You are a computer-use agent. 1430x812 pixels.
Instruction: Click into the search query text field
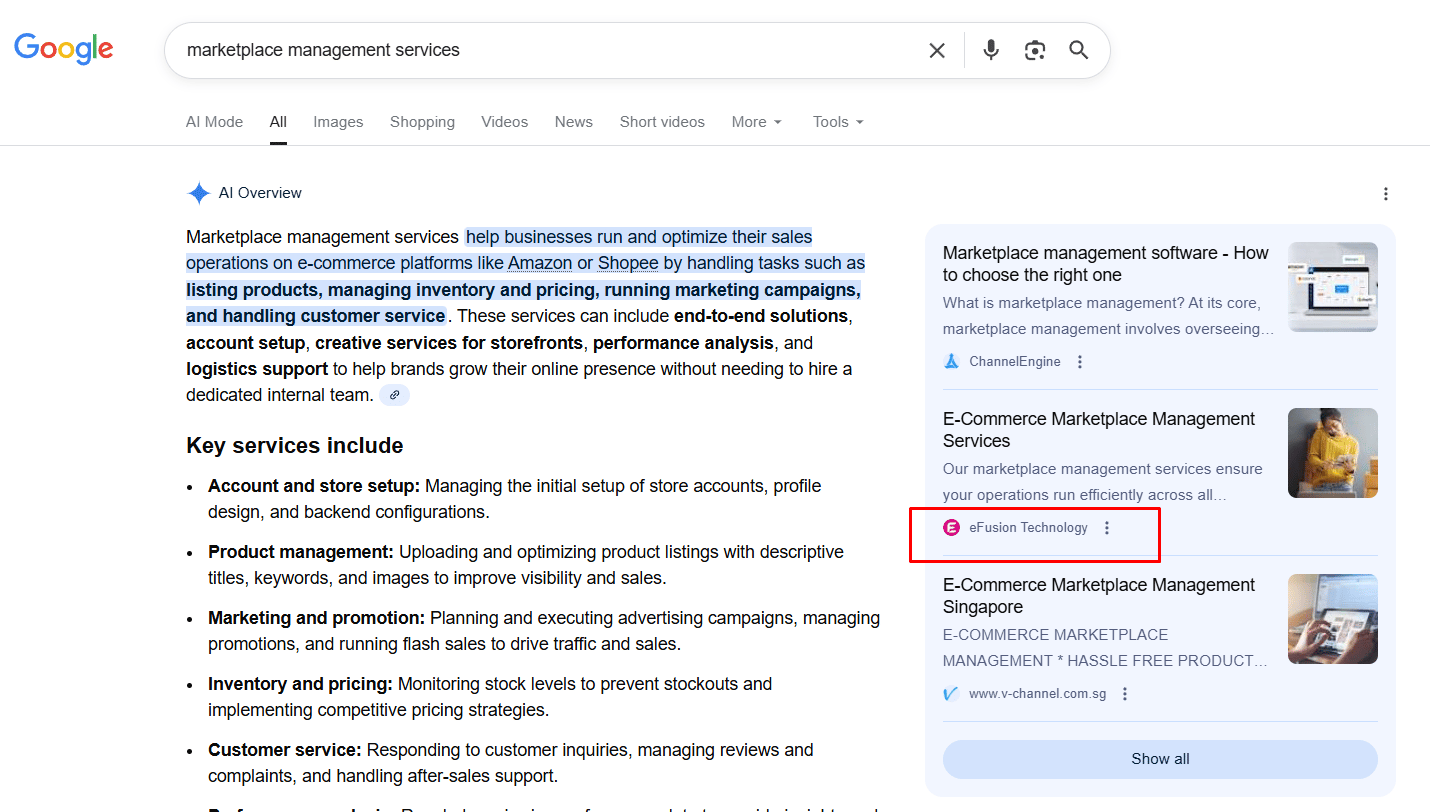pyautogui.click(x=540, y=50)
